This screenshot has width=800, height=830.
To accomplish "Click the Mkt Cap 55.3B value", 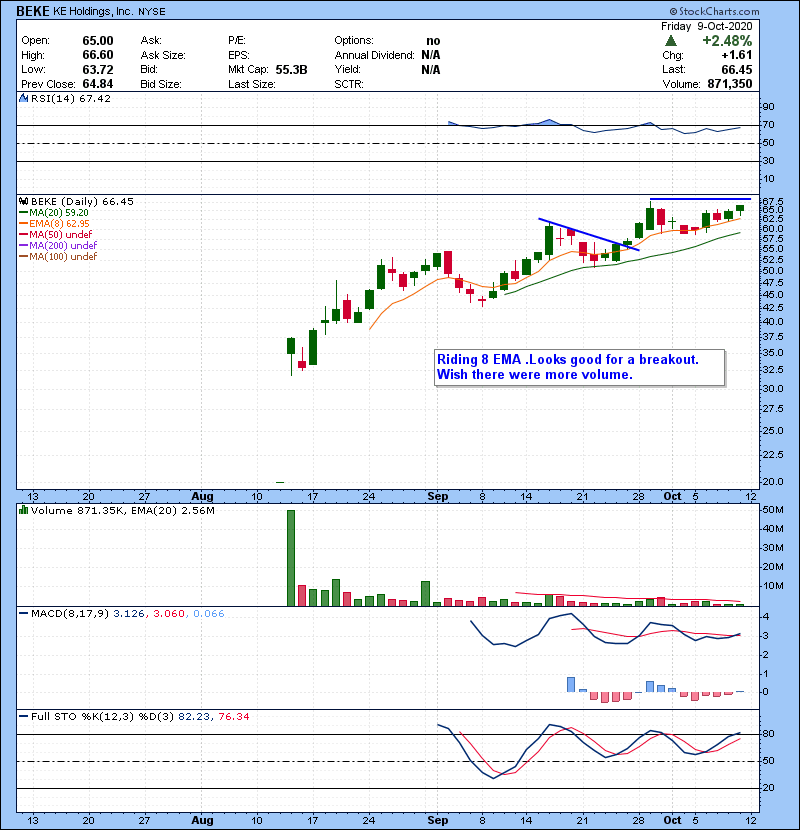I will (291, 70).
